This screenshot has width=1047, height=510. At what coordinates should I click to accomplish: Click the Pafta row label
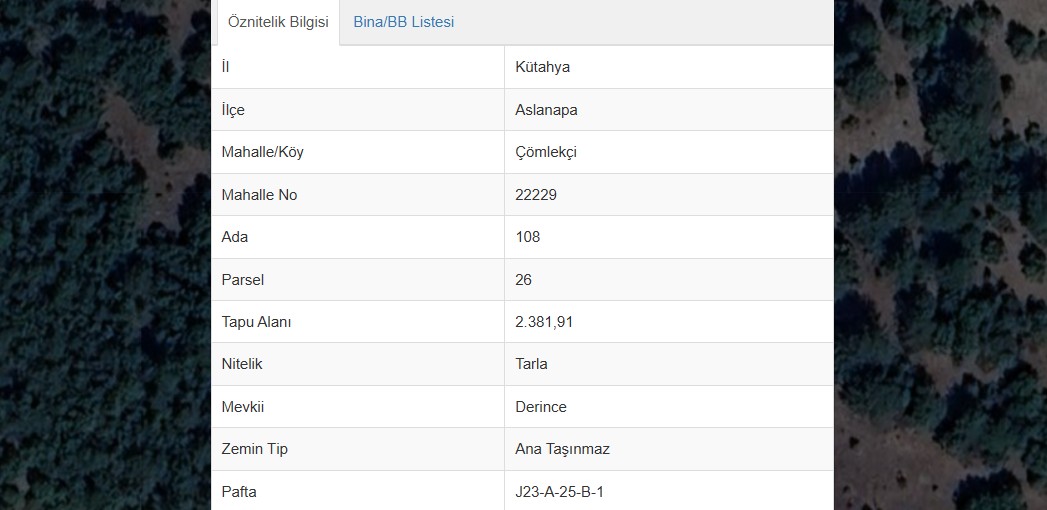239,492
